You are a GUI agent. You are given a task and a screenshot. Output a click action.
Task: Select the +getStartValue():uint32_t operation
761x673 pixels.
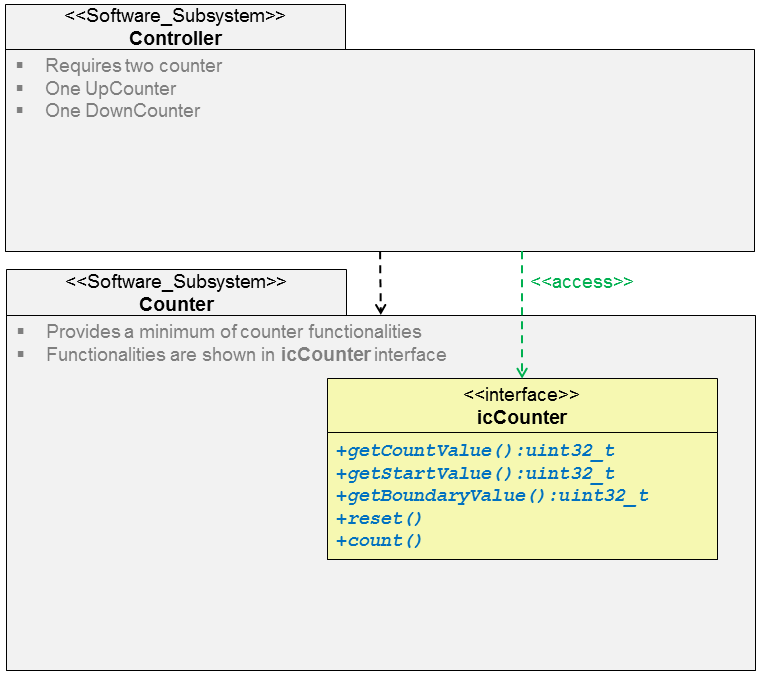475,473
